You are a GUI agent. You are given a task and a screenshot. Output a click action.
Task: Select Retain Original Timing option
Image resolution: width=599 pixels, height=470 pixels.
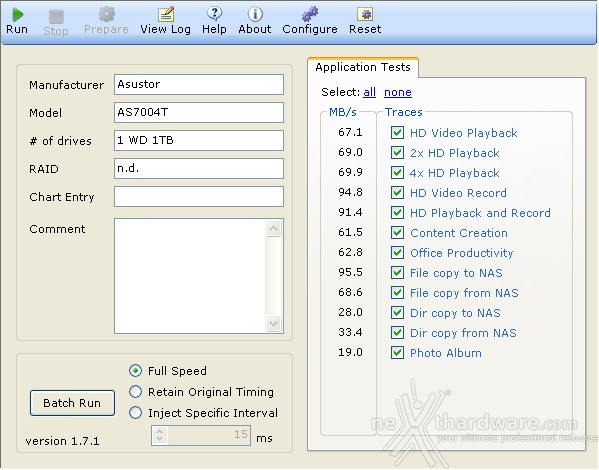pos(135,392)
